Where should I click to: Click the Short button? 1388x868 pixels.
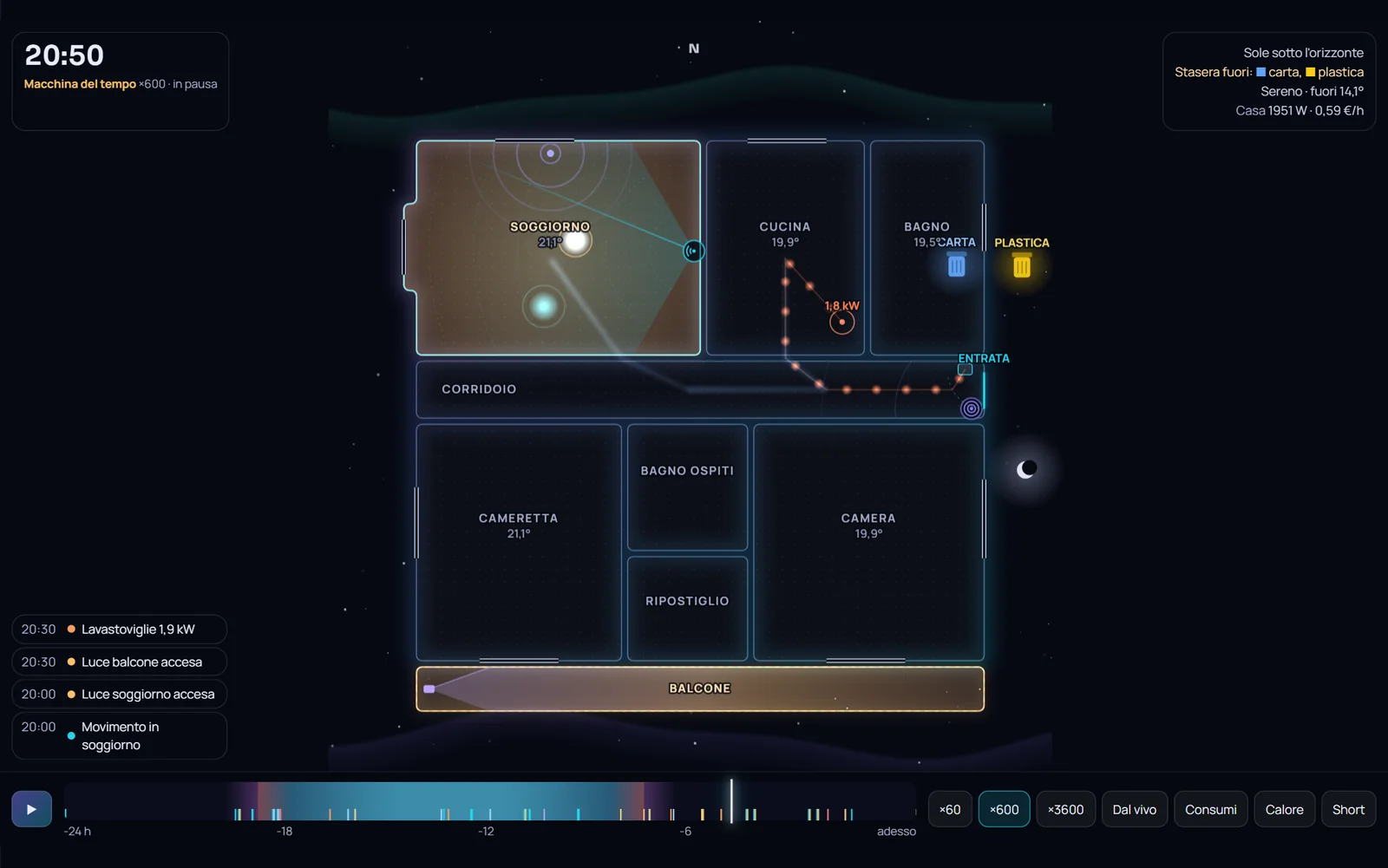[1349, 809]
